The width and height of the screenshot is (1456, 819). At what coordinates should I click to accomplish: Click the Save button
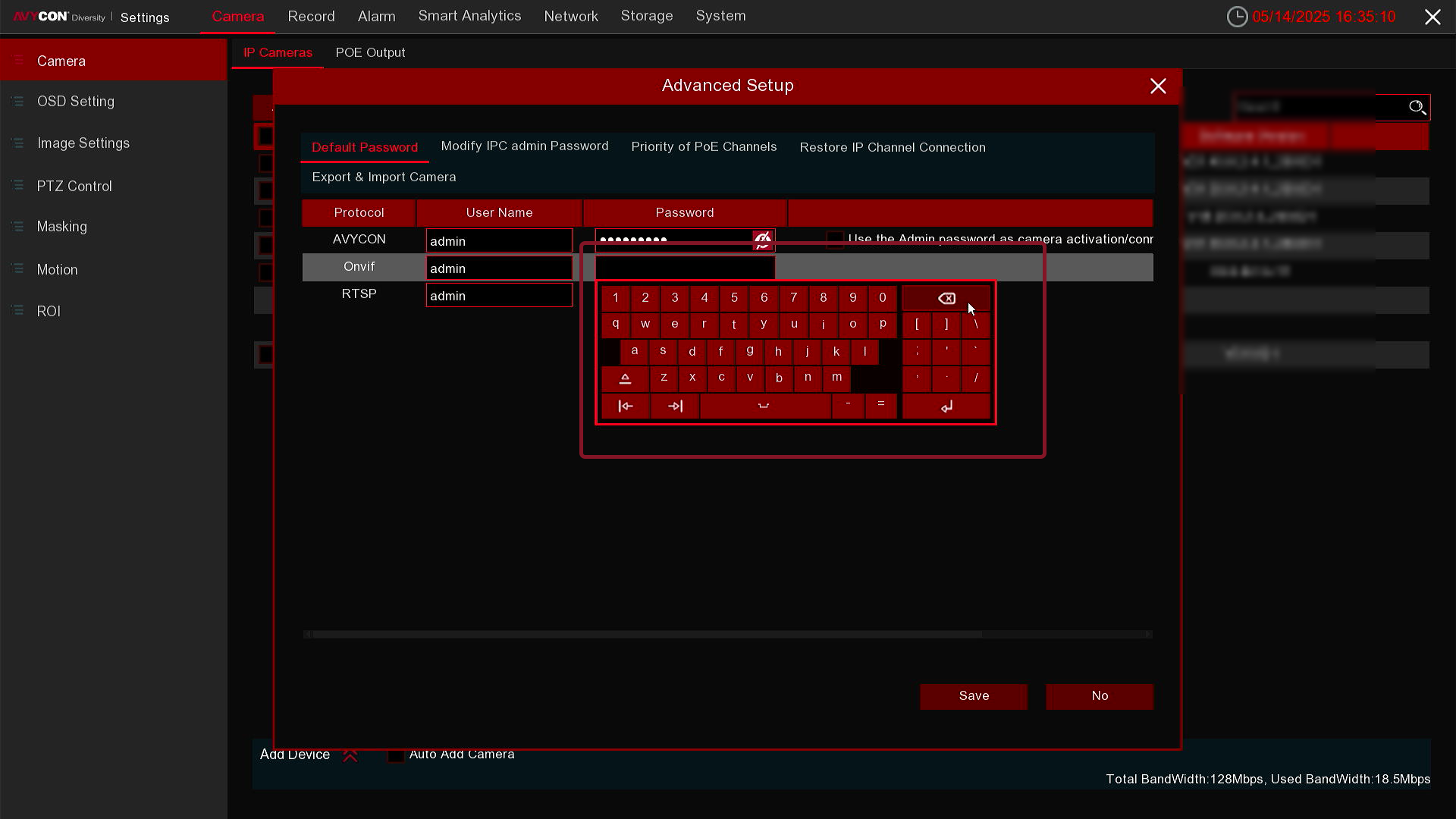tap(973, 696)
